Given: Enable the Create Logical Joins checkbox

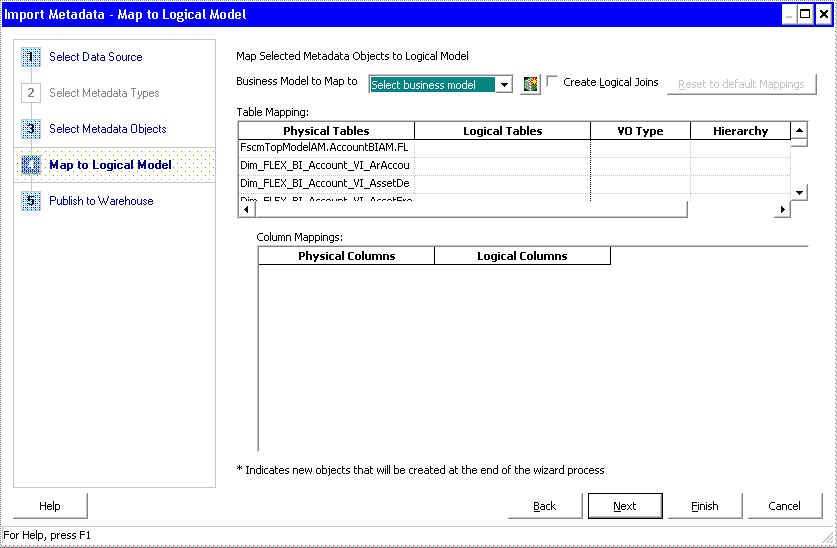Looking at the screenshot, I should tap(552, 82).
